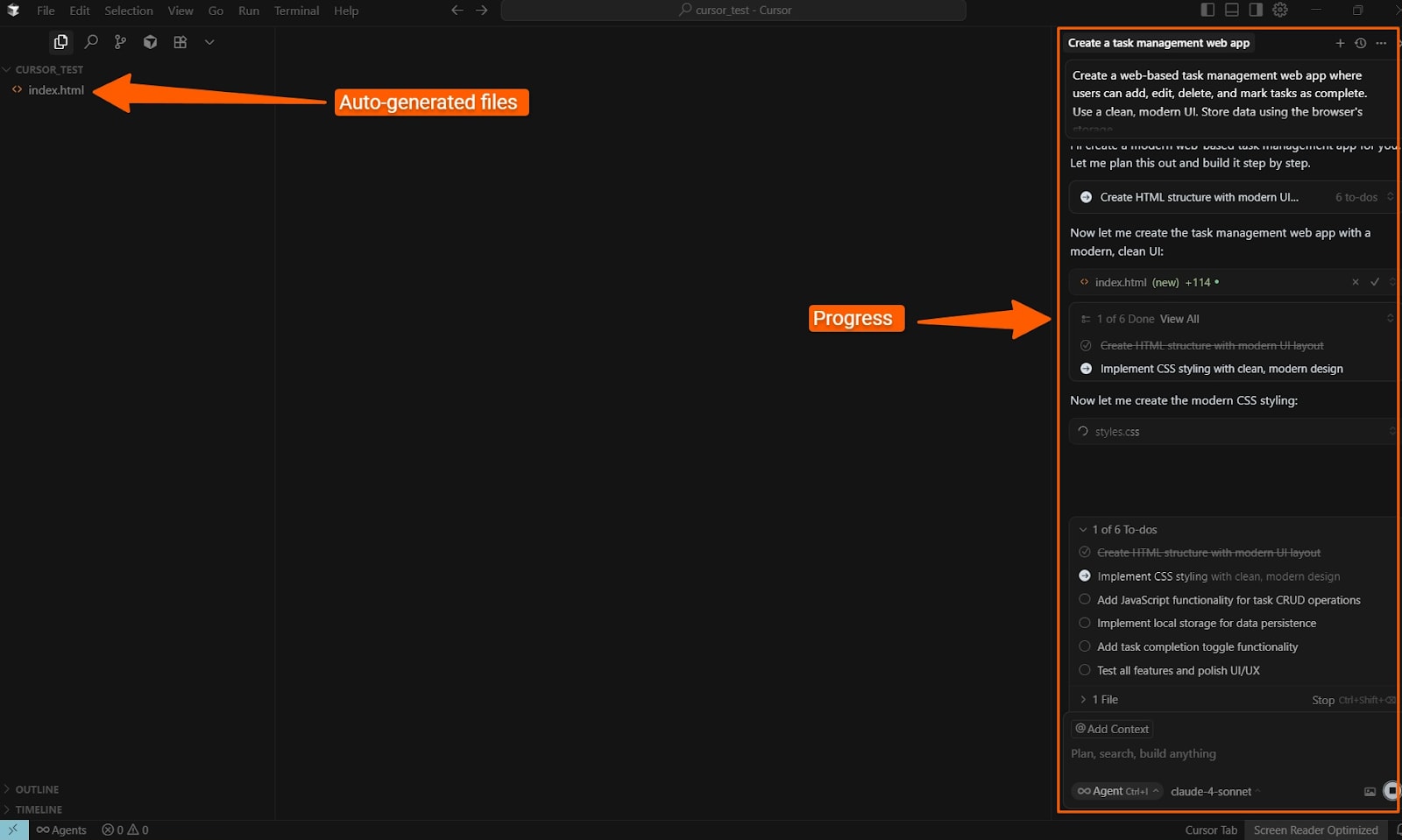The height and width of the screenshot is (840, 1402).
Task: Reject the index.html change with the X icon
Action: (x=1356, y=282)
